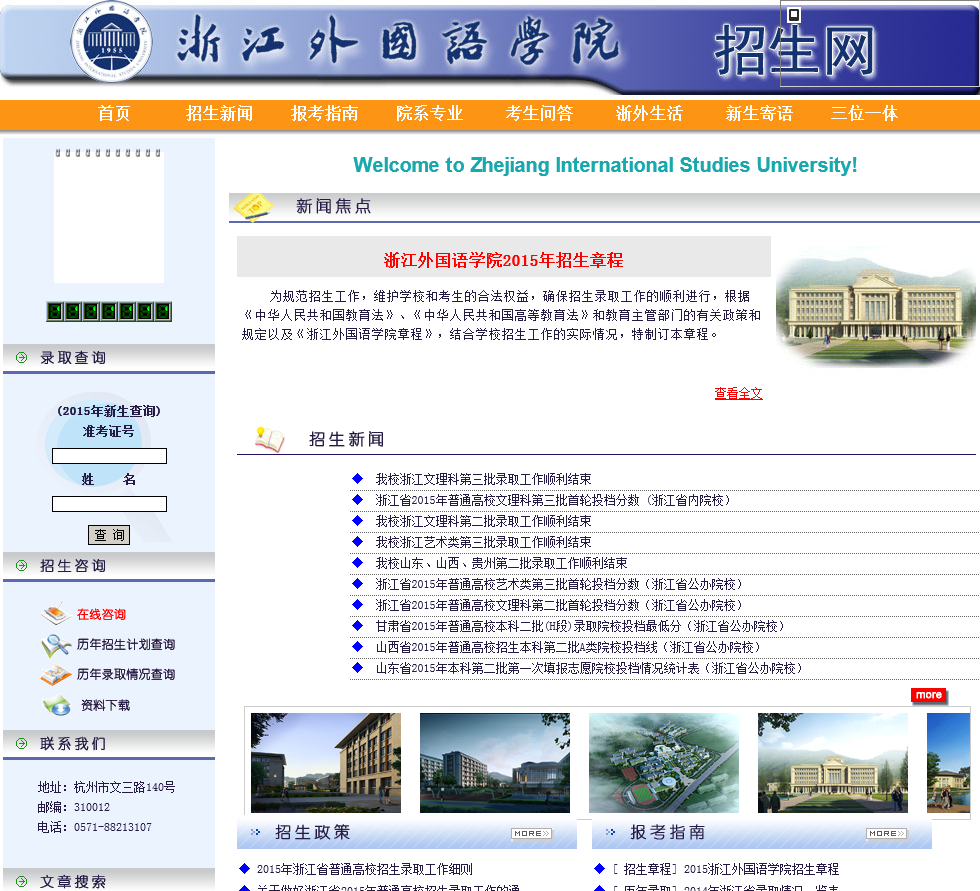Open headline 浙江外国语学院2015年招生章程
The height and width of the screenshot is (891, 980).
(503, 261)
